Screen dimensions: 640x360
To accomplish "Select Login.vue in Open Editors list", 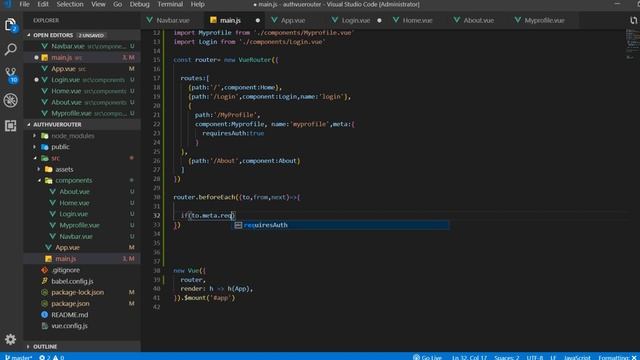I will click(x=82, y=80).
